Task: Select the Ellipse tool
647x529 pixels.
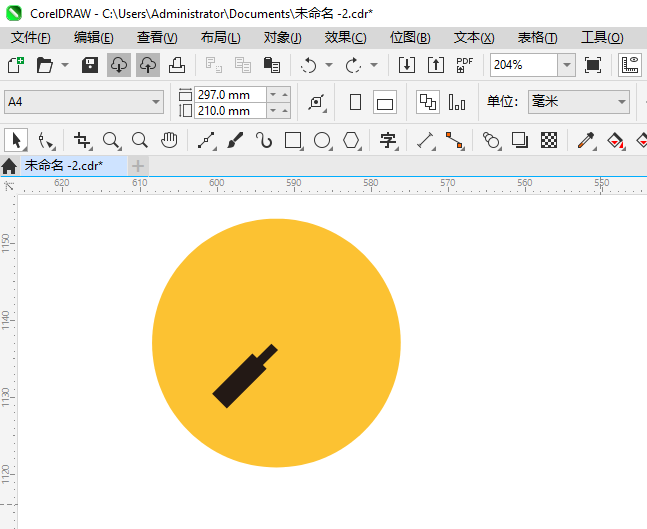Action: (322, 140)
